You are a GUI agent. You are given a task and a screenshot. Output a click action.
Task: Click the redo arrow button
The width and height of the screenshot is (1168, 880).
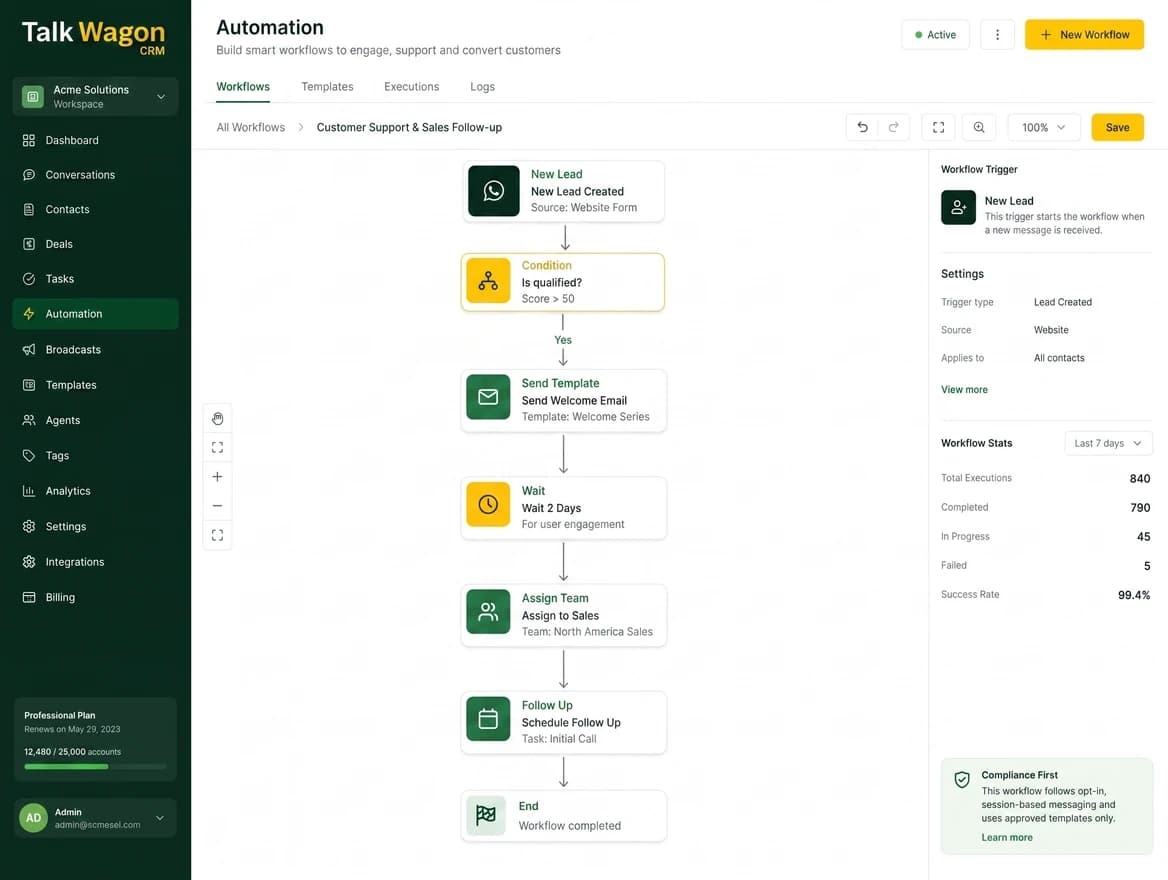click(893, 127)
